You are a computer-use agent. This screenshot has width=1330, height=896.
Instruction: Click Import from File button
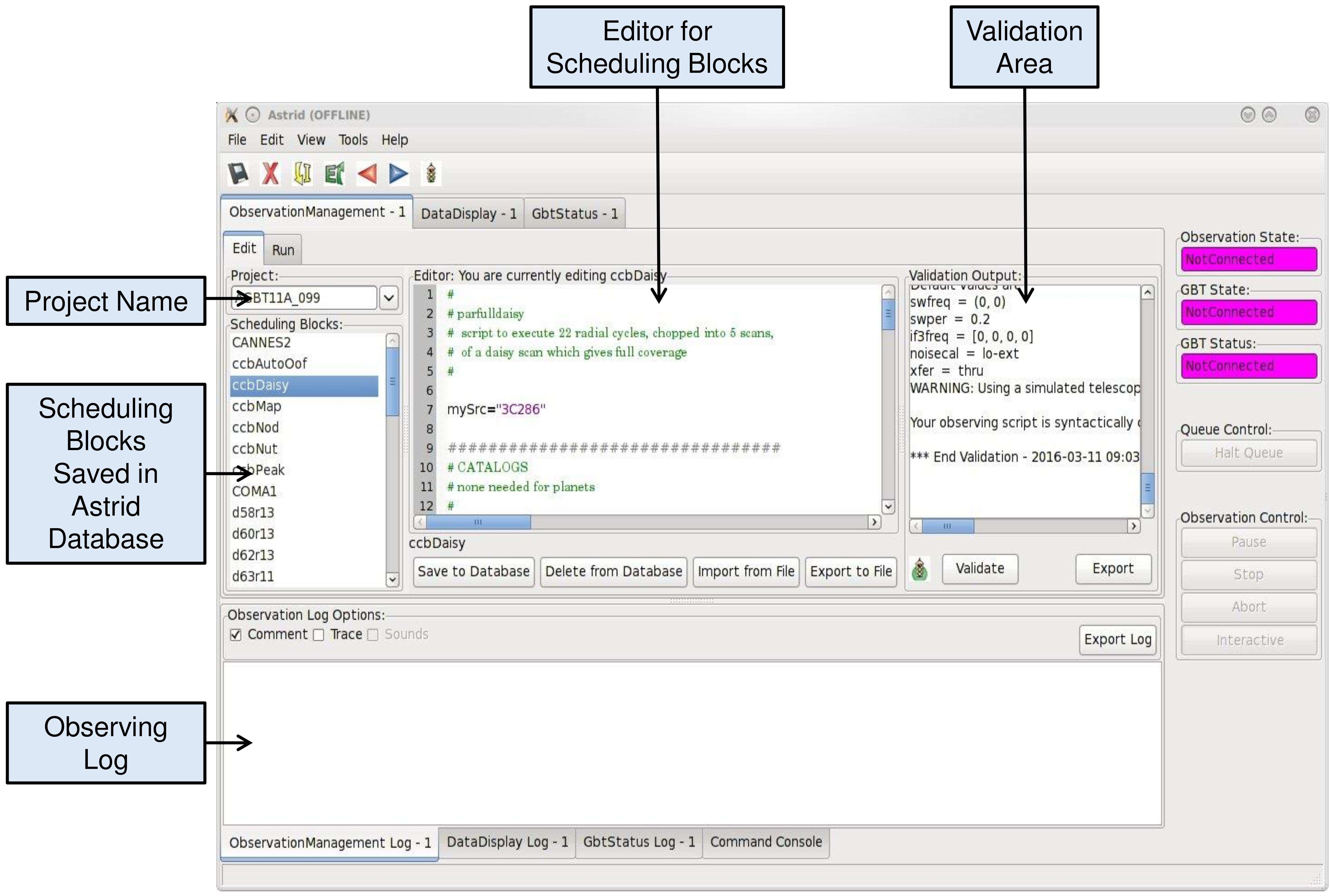point(746,571)
